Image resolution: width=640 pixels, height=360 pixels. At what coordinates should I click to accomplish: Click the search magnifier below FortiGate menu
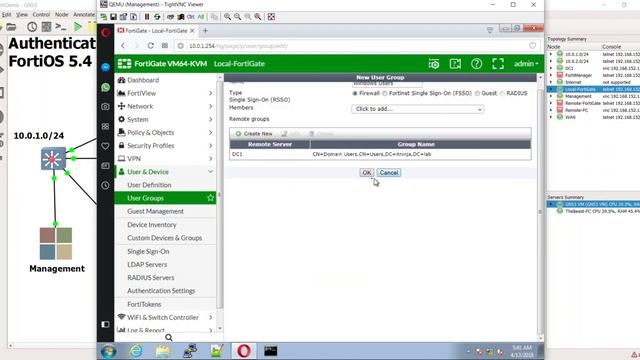click(169, 338)
